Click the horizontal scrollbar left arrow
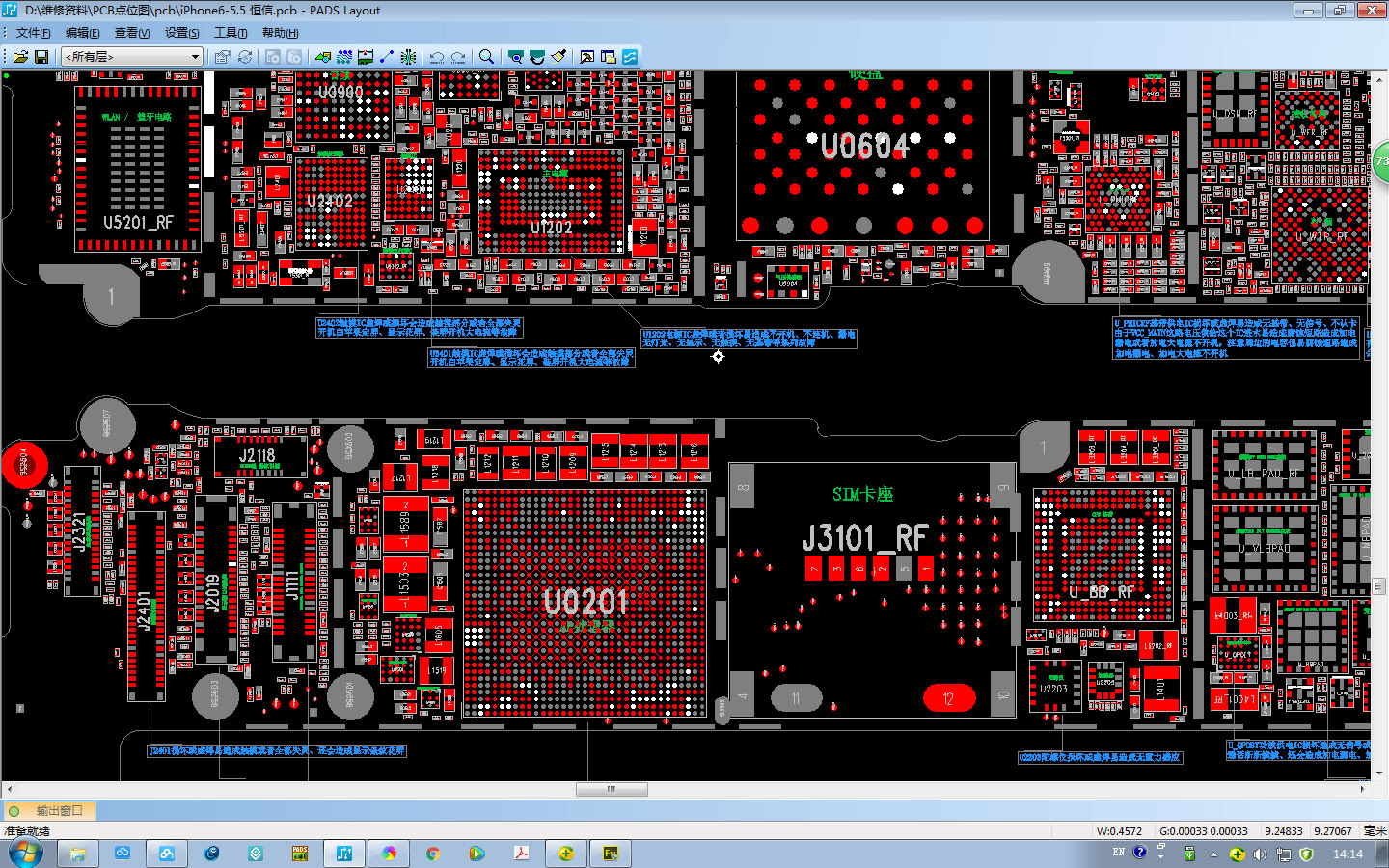1389x868 pixels. tap(9, 789)
